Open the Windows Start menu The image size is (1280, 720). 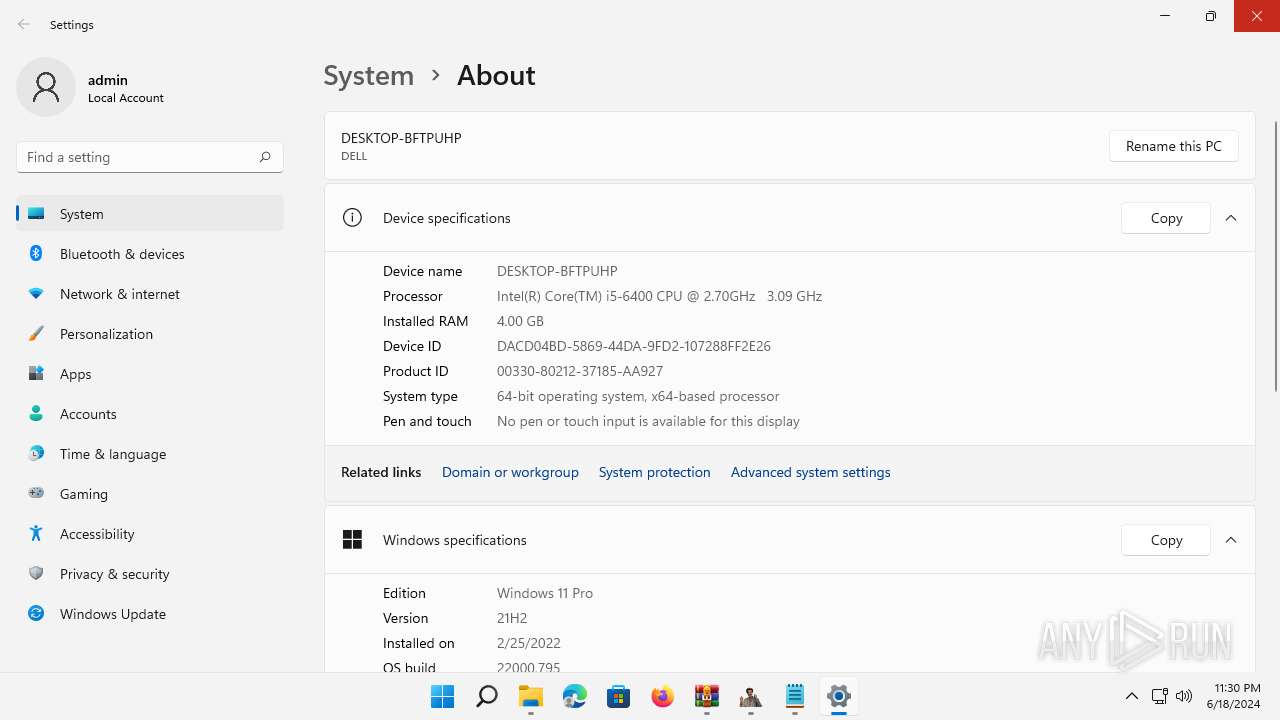[443, 696]
